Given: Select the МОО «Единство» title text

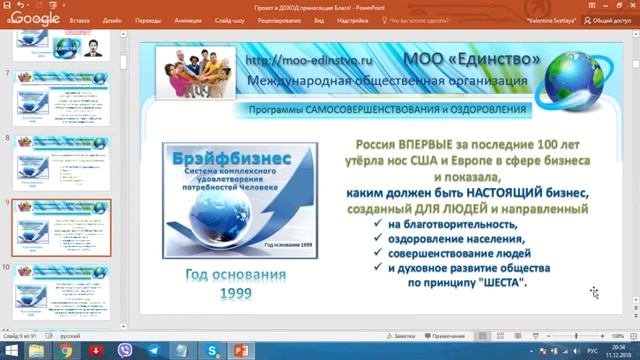Looking at the screenshot, I should pyautogui.click(x=471, y=59).
